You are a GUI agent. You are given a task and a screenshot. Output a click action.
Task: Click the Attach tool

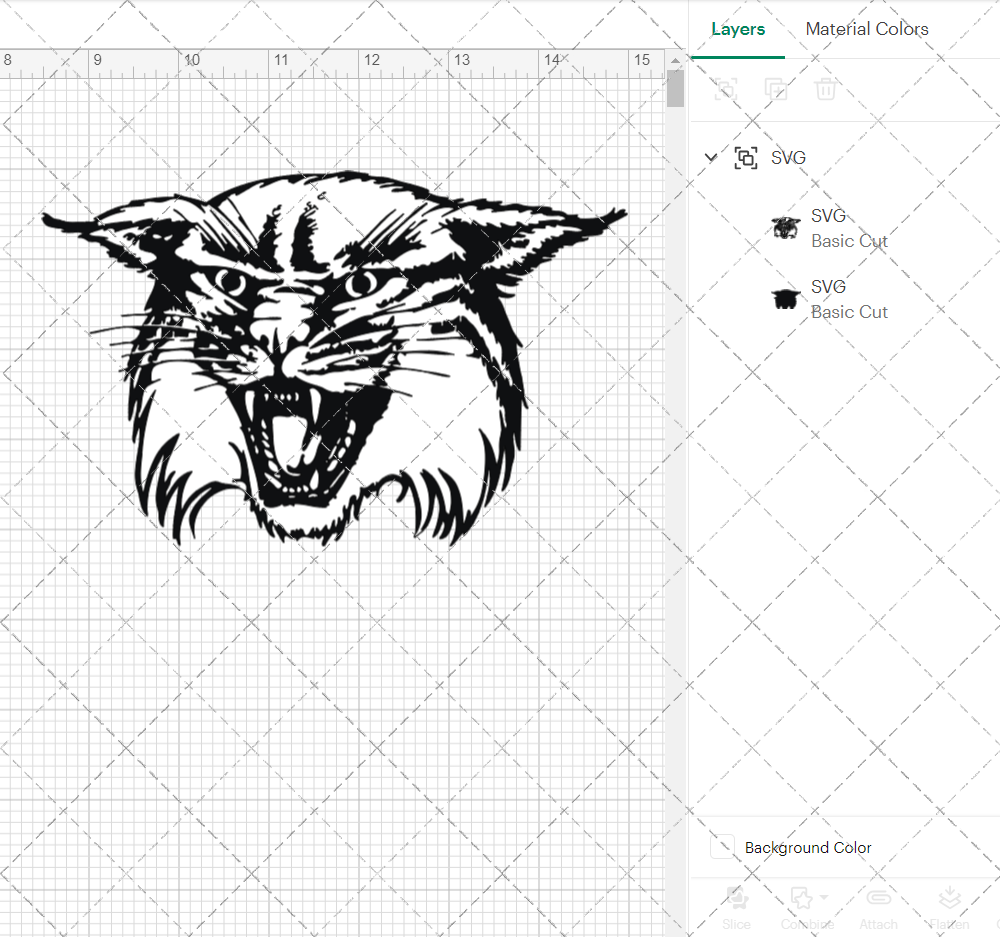(878, 907)
